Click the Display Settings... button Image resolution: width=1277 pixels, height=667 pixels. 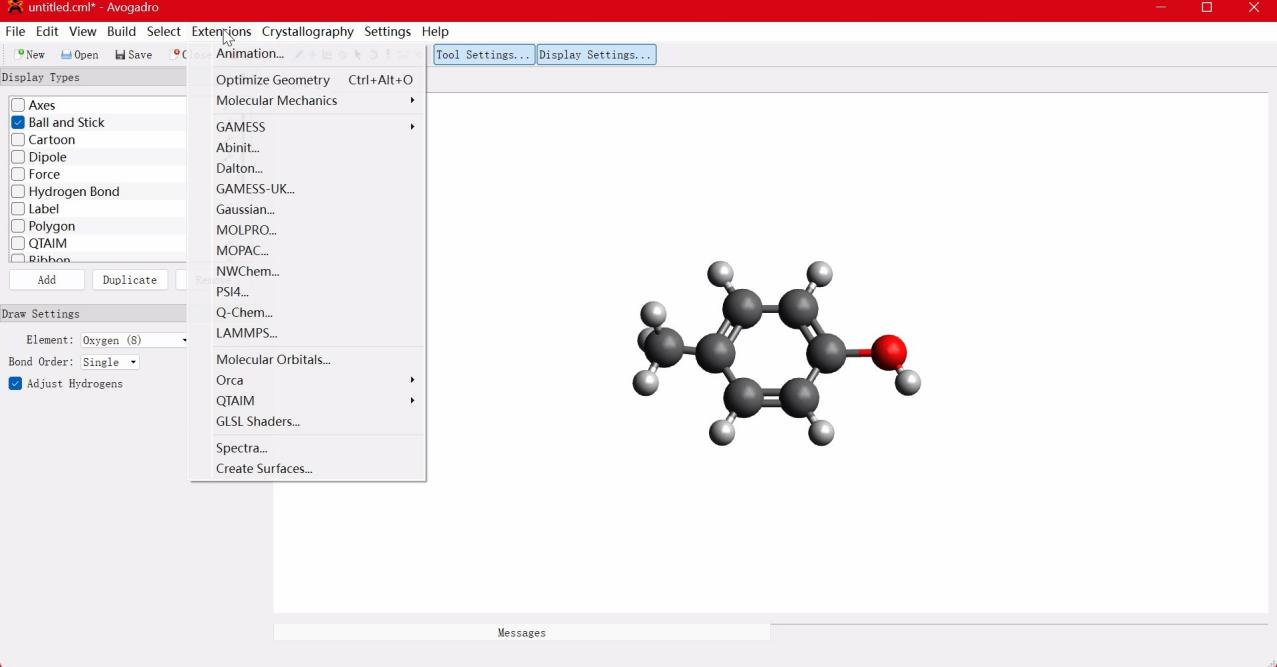(x=596, y=55)
